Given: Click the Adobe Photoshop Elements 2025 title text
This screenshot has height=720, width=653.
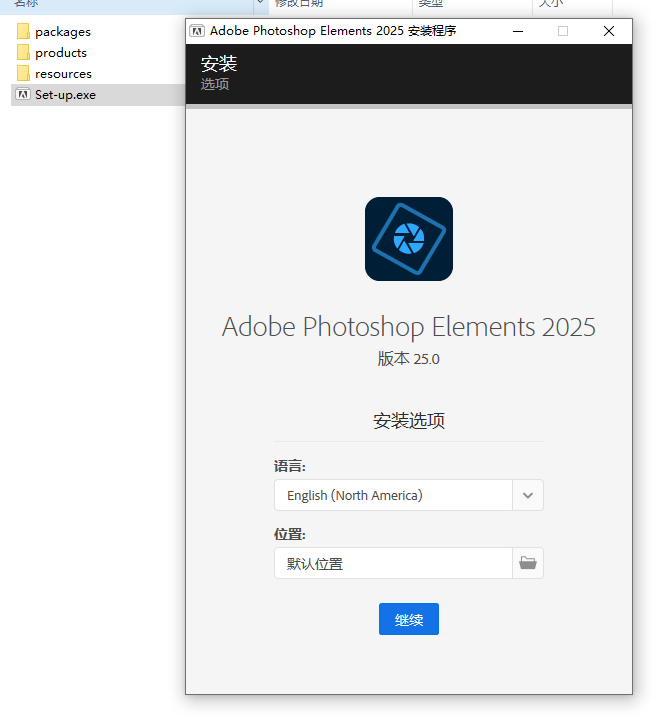Looking at the screenshot, I should (x=409, y=327).
